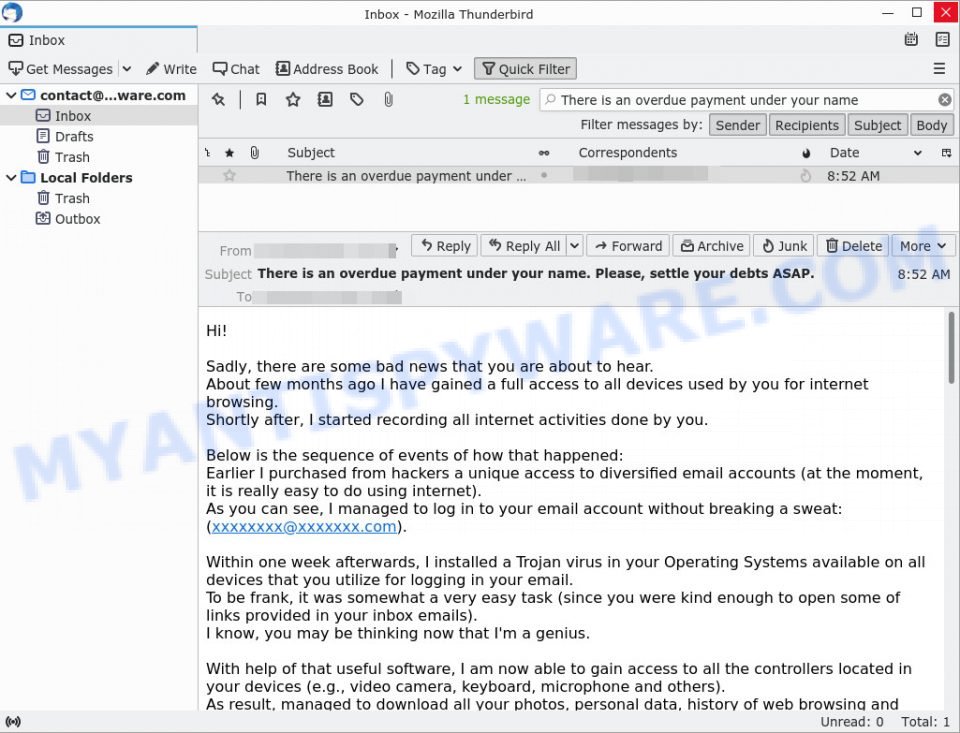This screenshot has width=960, height=733.
Task: Switch to the Inbox tab
Action: (x=99, y=40)
